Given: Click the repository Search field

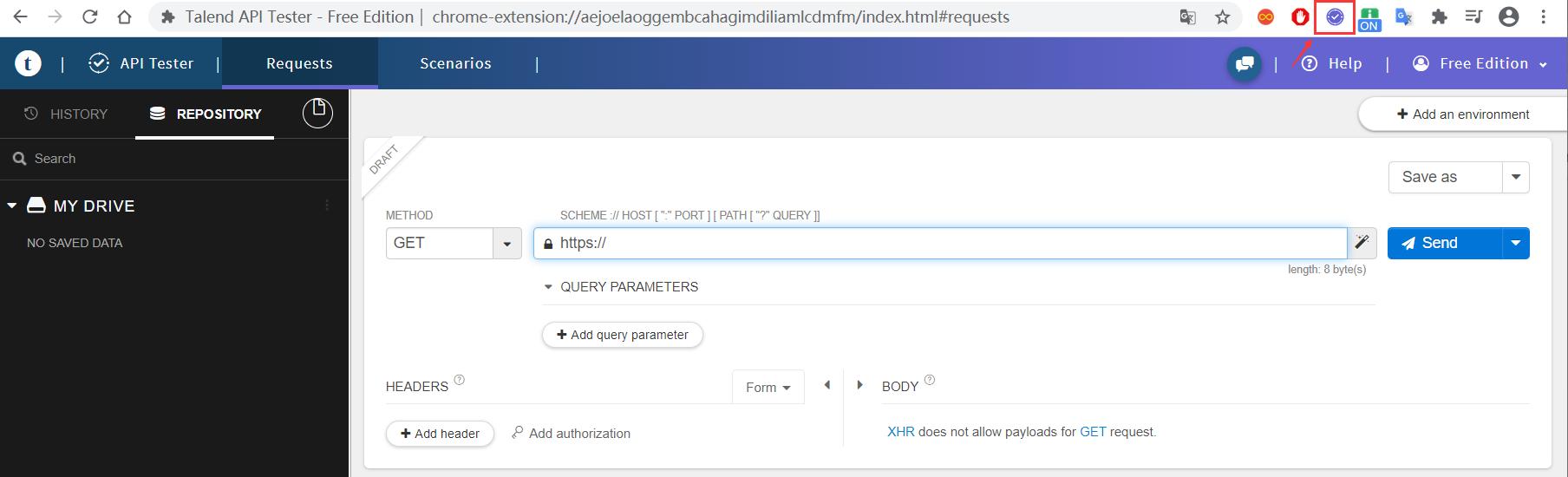Looking at the screenshot, I should (174, 159).
